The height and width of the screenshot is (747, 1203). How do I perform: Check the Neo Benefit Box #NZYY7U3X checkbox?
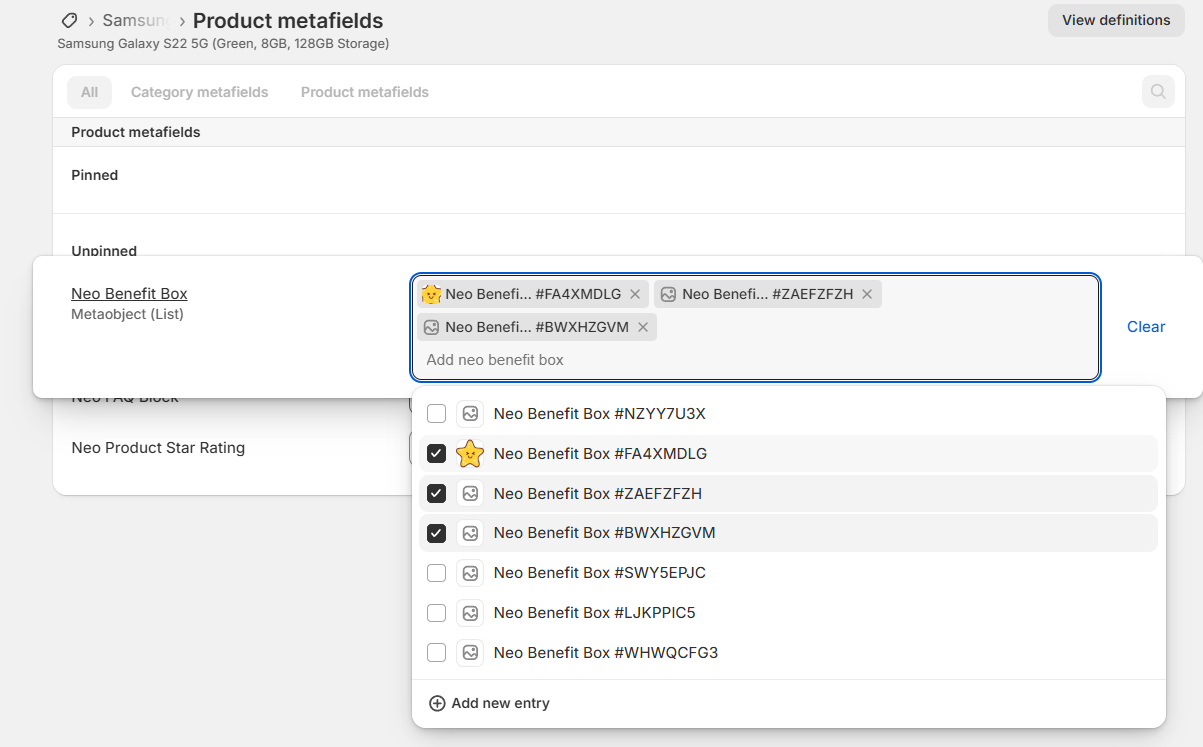[436, 414]
